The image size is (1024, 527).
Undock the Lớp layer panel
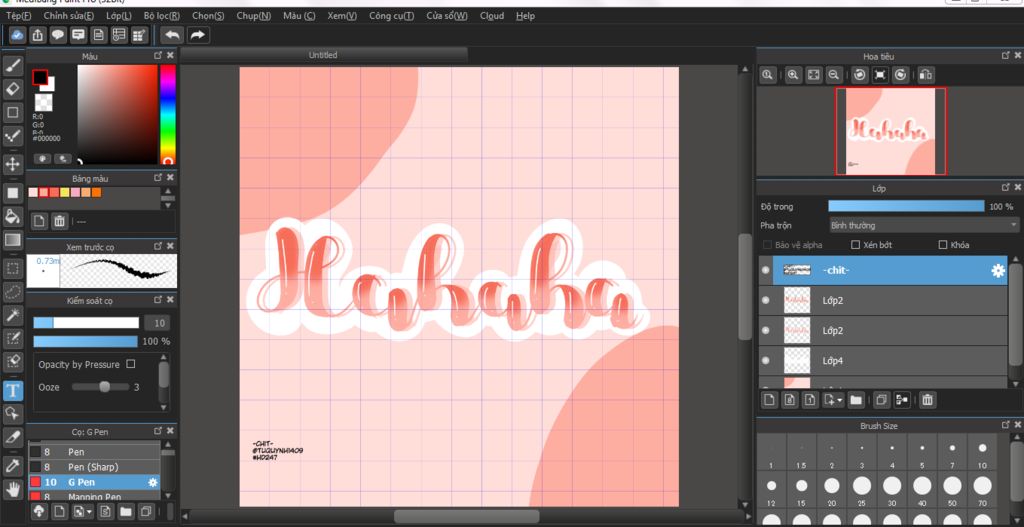point(1006,187)
